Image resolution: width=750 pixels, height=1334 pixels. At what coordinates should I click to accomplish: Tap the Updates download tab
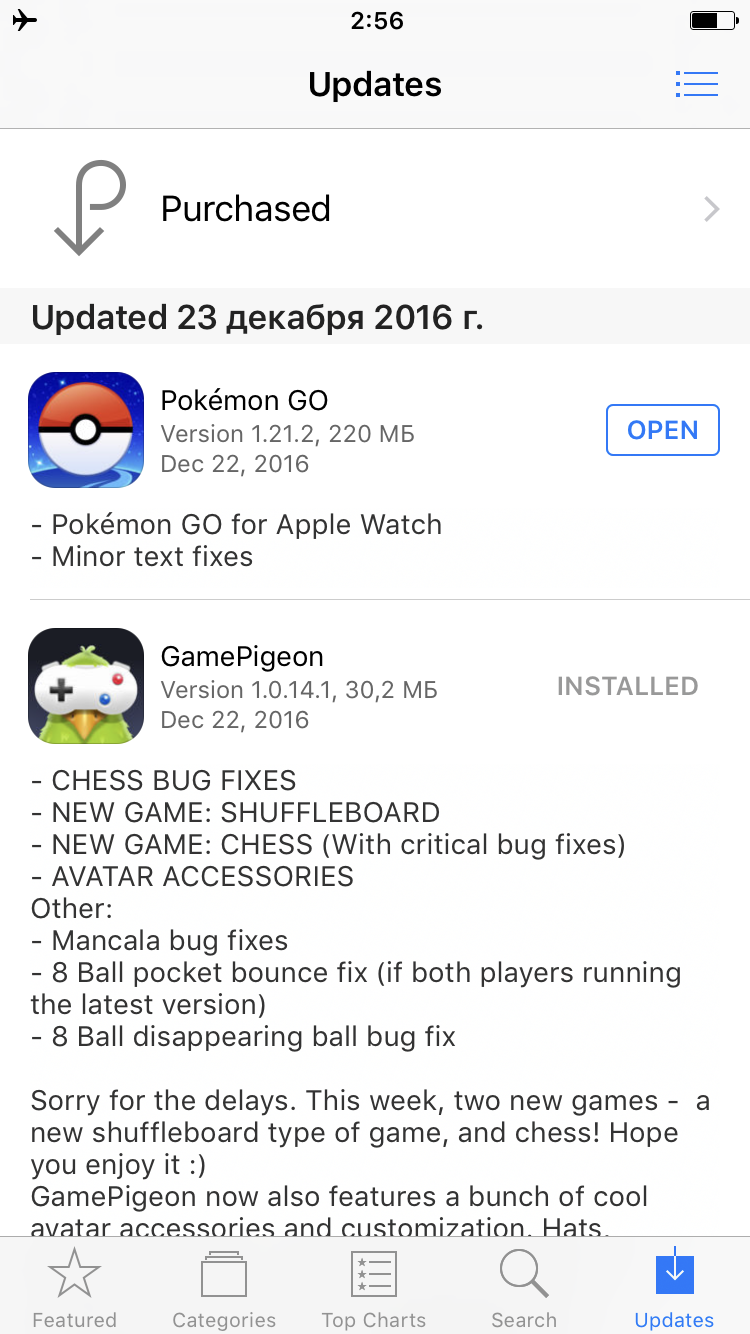pyautogui.click(x=674, y=1289)
